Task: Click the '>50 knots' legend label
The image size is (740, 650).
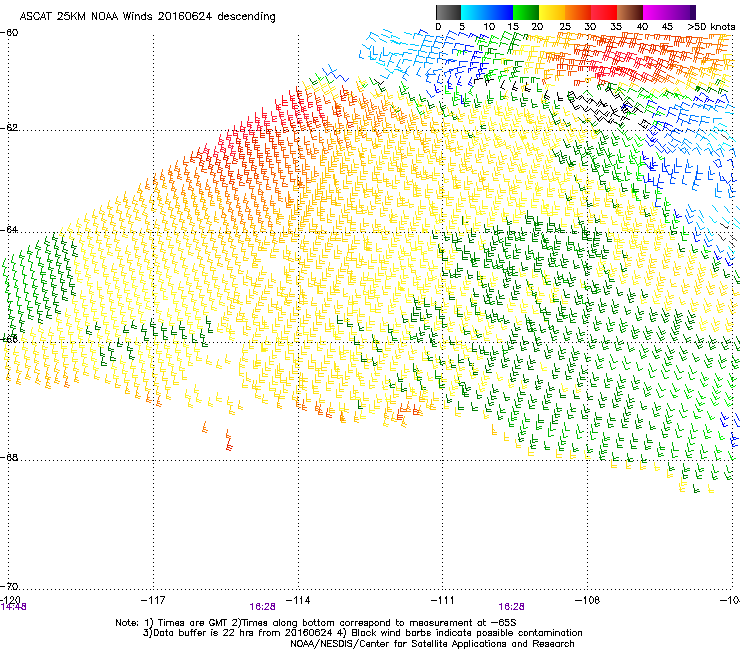Action: click(x=711, y=27)
